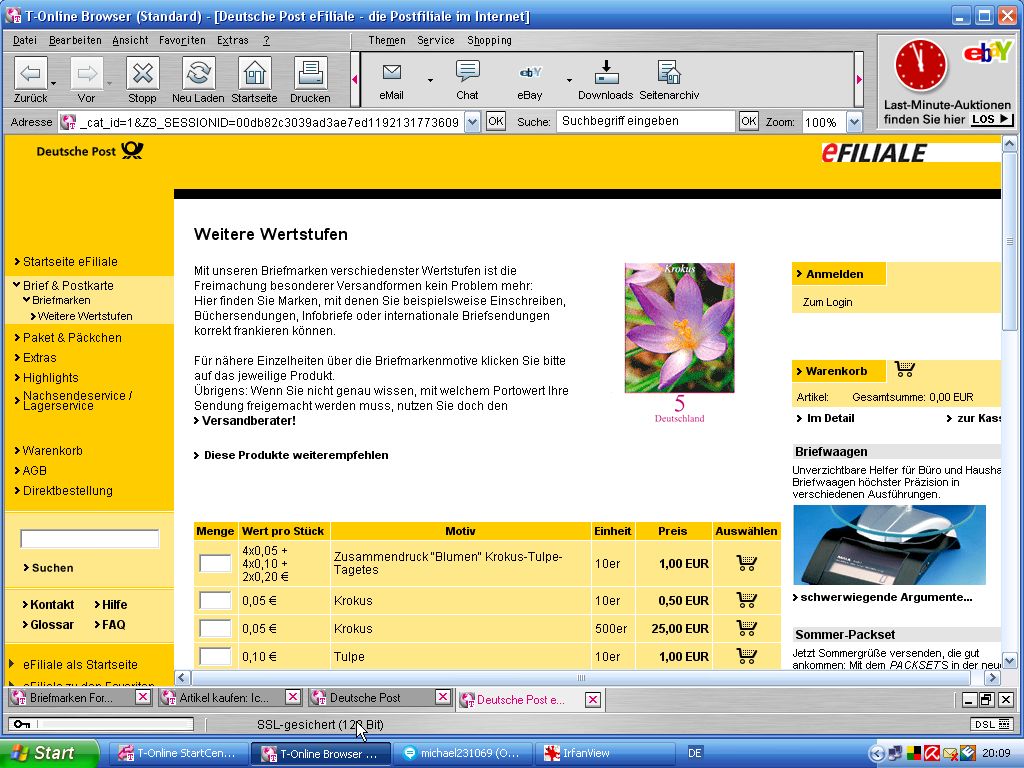Click the Versandberater! link
Screen dimensions: 1024x768
tap(248, 421)
